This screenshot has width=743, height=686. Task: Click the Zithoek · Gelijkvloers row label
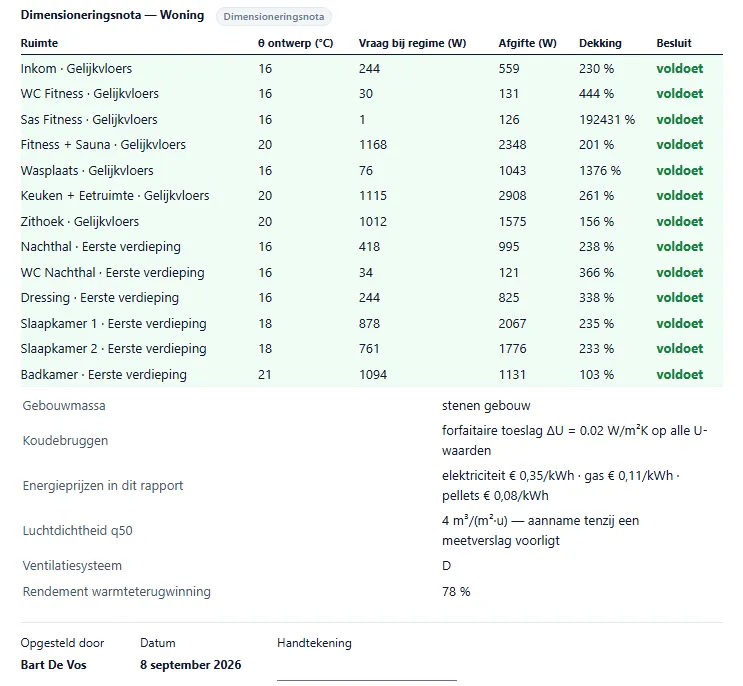[x=80, y=222]
